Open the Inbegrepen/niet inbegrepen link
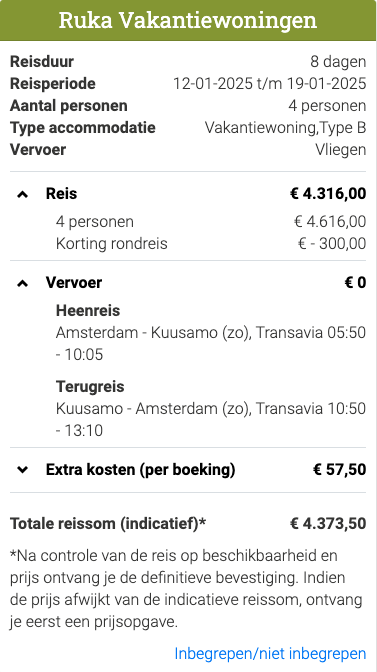This screenshot has height=672, width=377. click(x=270, y=654)
